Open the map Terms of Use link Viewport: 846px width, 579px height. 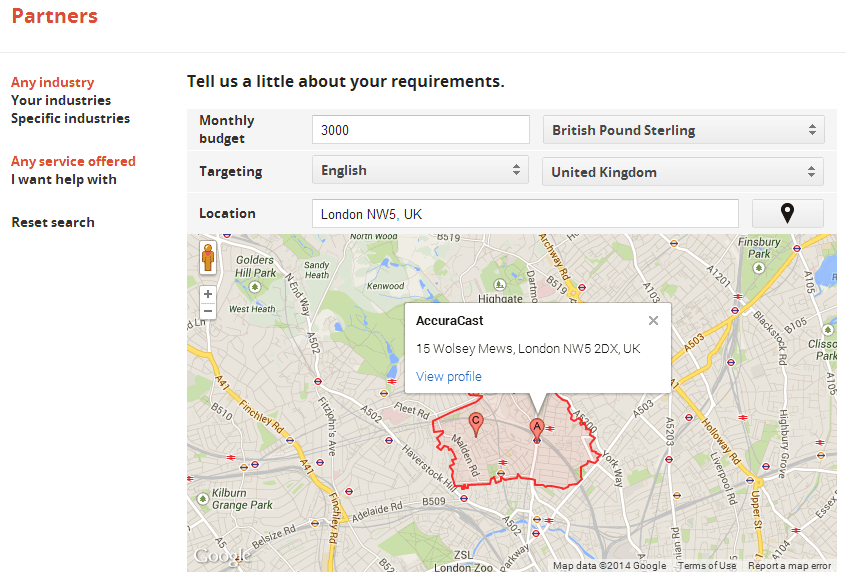(x=707, y=566)
